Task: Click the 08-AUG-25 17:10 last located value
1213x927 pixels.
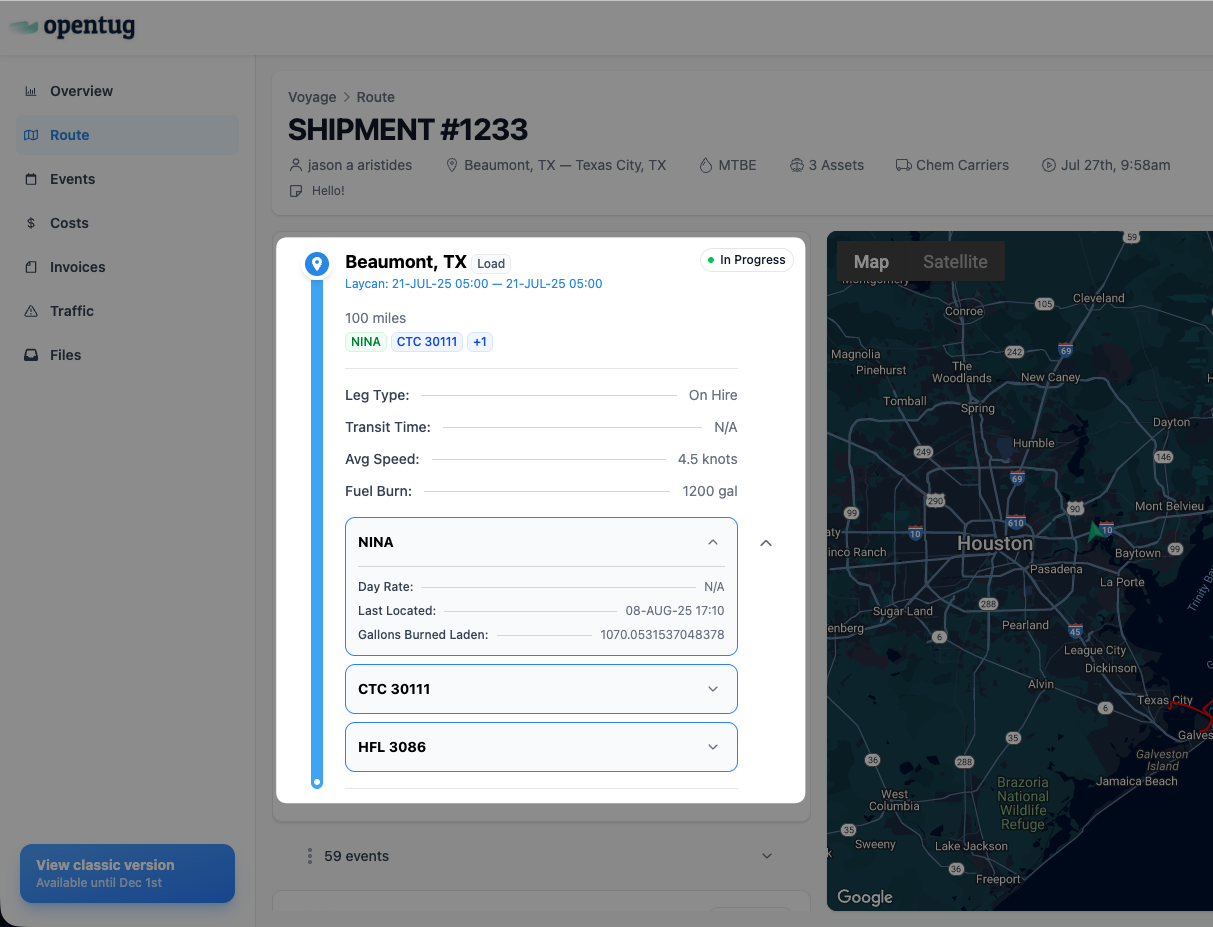Action: pos(675,610)
